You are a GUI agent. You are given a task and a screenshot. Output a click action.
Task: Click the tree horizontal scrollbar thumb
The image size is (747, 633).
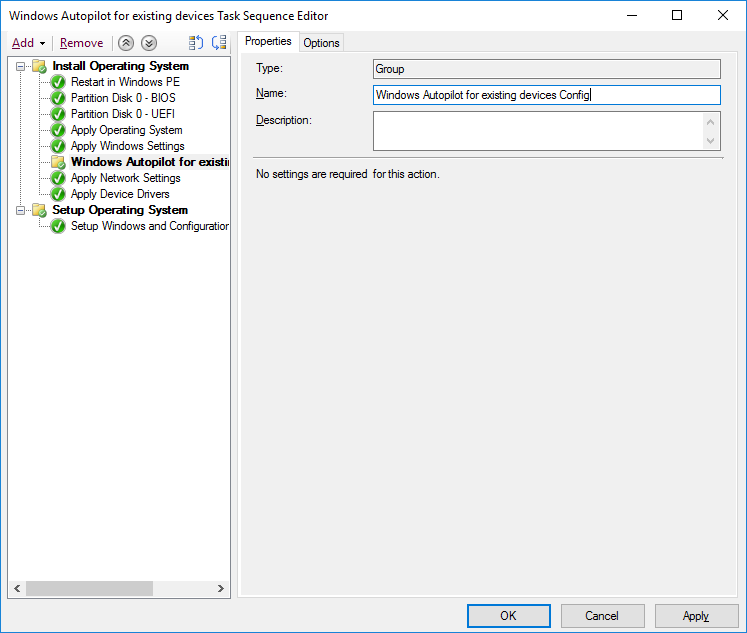(x=90, y=588)
